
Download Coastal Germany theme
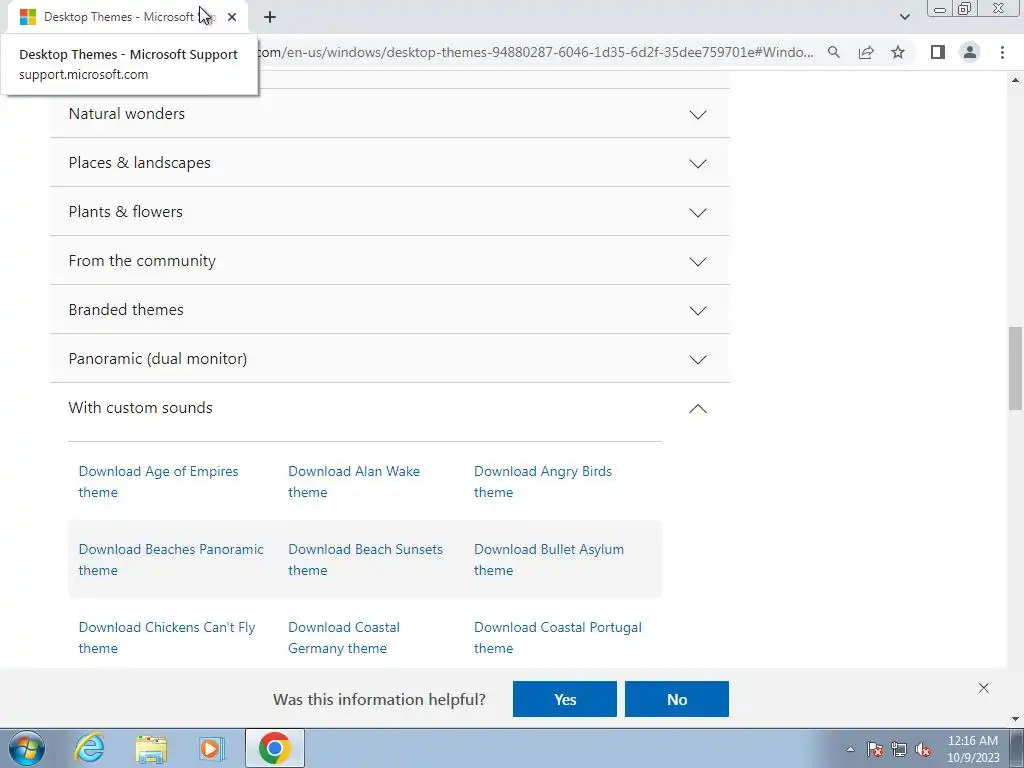[x=344, y=637]
